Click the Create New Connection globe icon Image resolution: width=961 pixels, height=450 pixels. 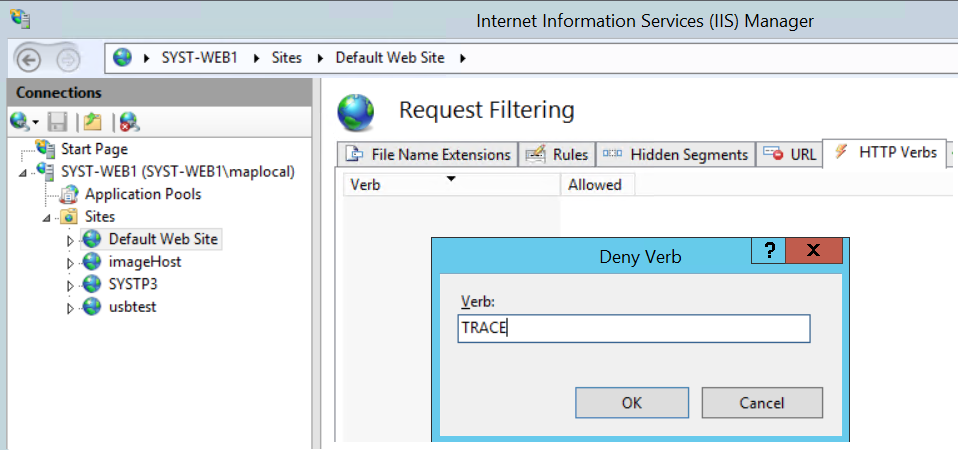23,122
